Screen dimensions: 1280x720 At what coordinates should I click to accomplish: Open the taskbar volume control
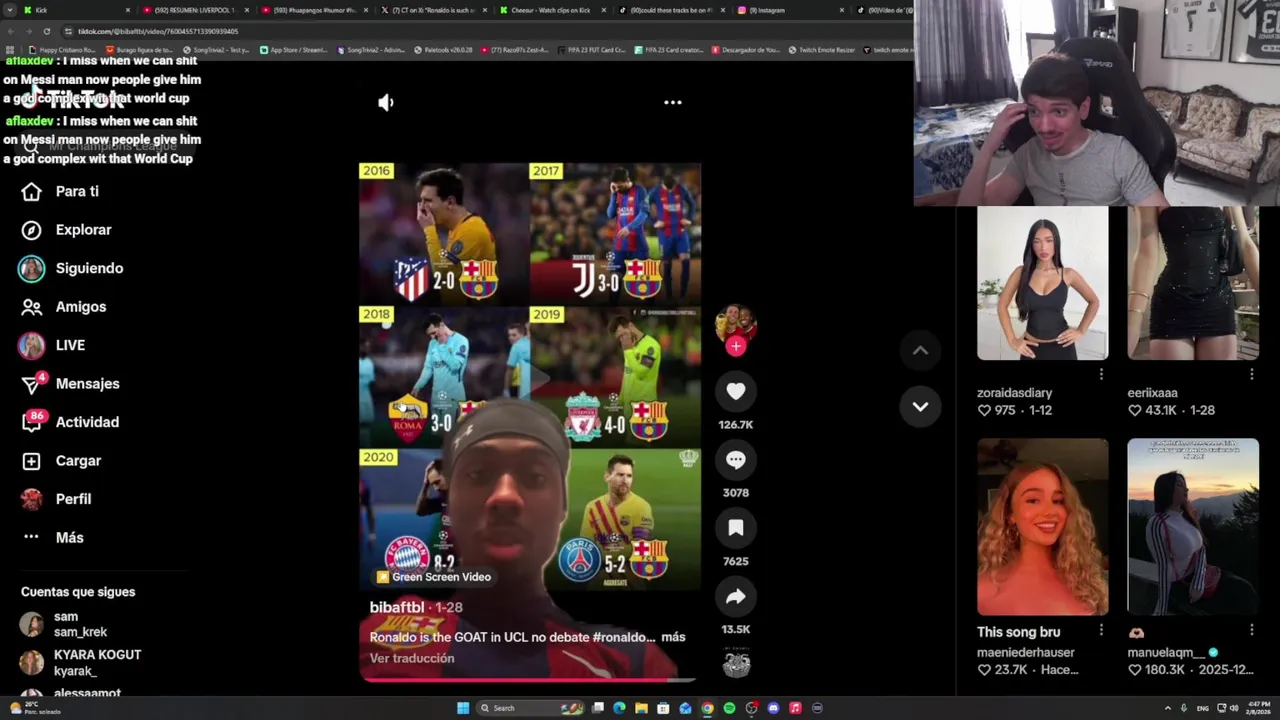tap(1234, 708)
